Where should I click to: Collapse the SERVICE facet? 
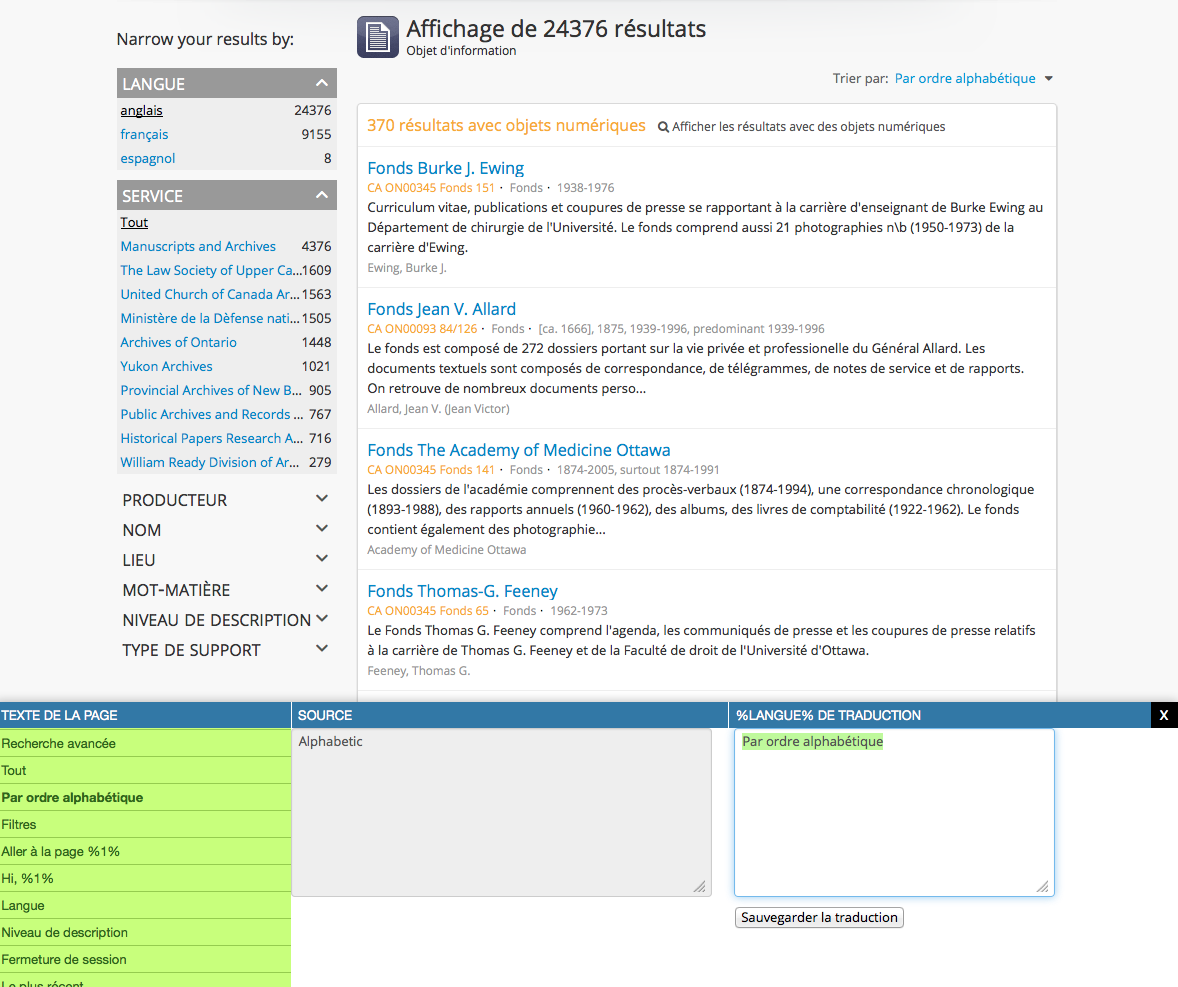point(321,196)
